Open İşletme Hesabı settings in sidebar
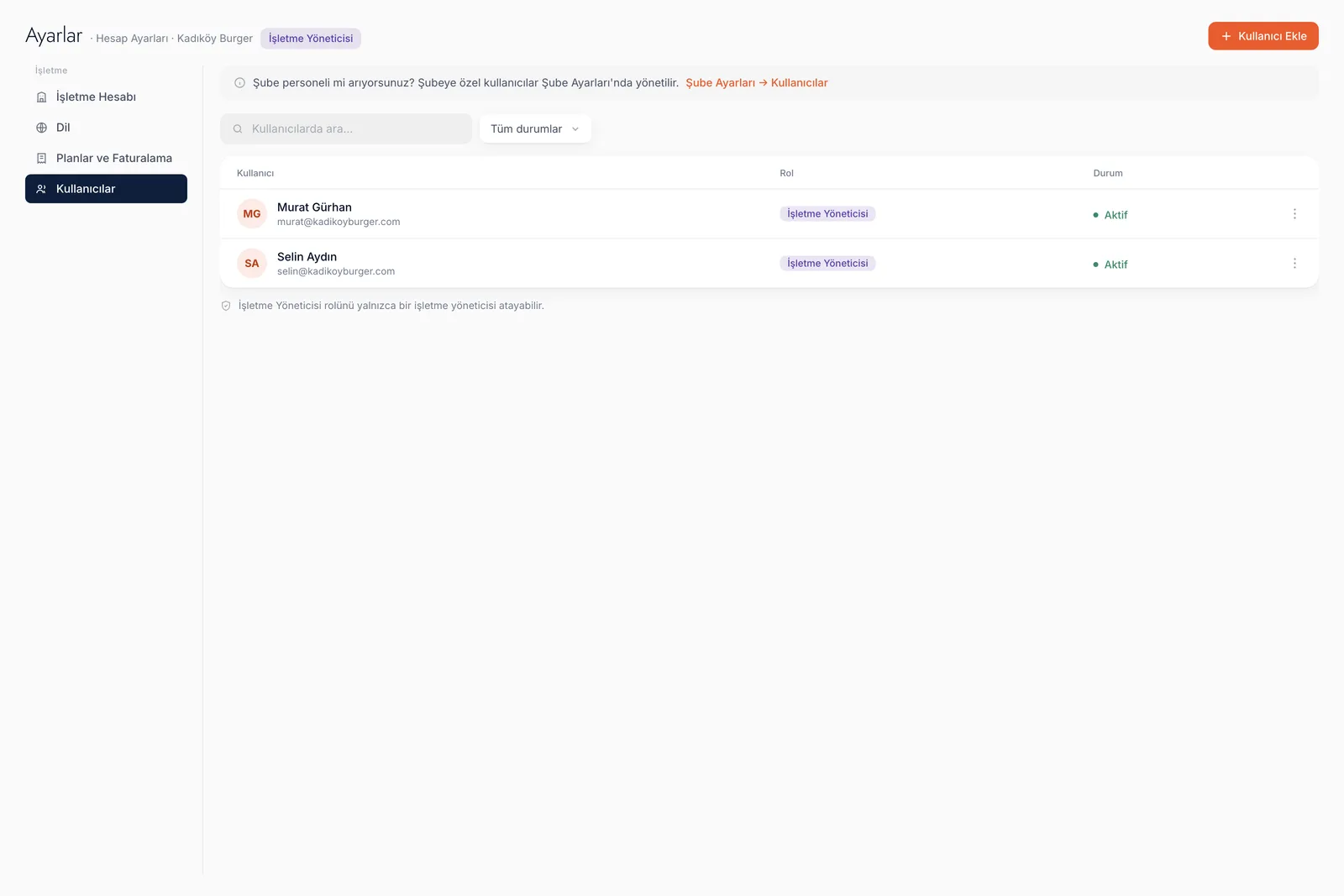Viewport: 1344px width, 896px height. 106,97
